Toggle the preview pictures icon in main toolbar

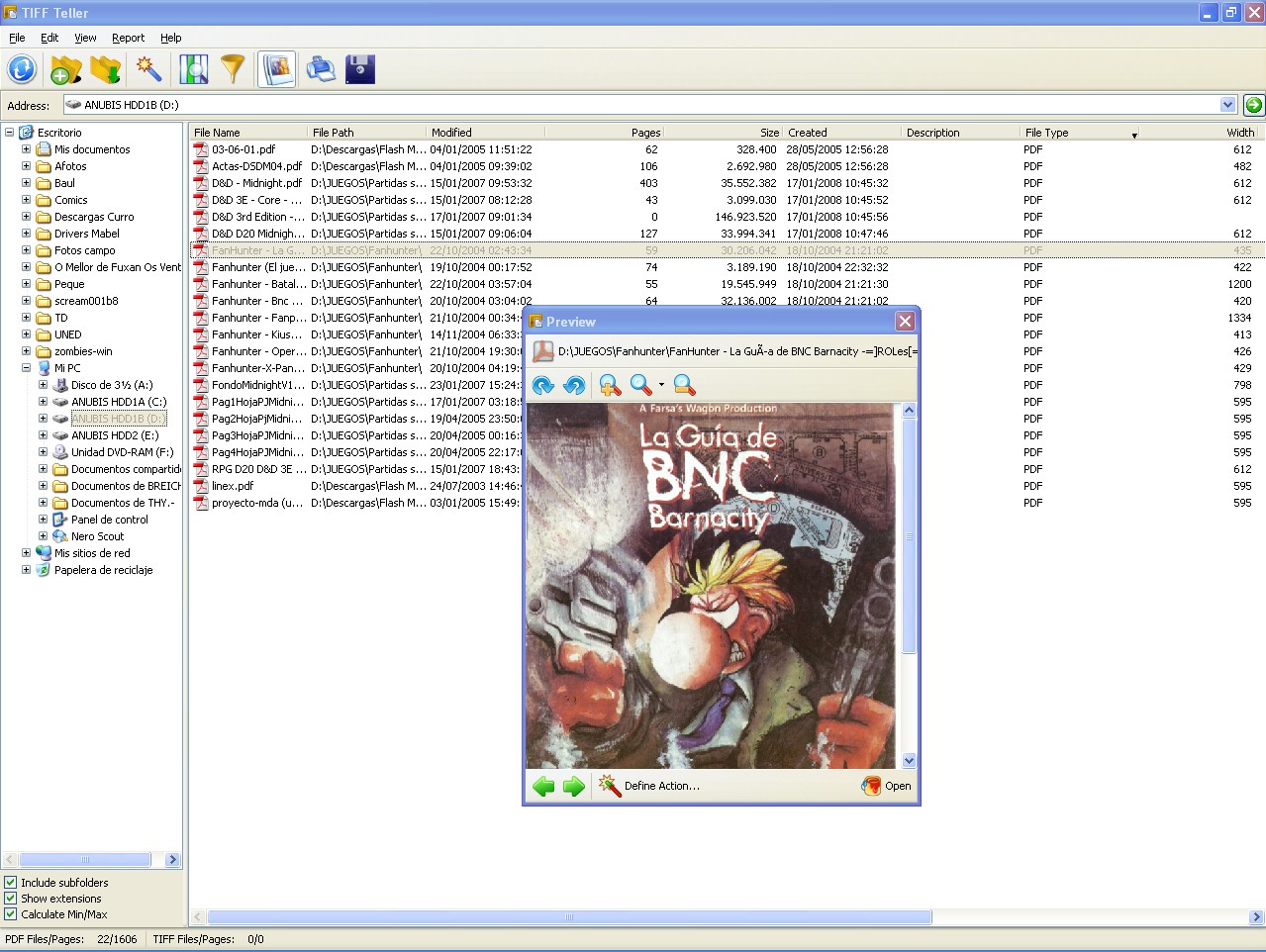[x=277, y=69]
